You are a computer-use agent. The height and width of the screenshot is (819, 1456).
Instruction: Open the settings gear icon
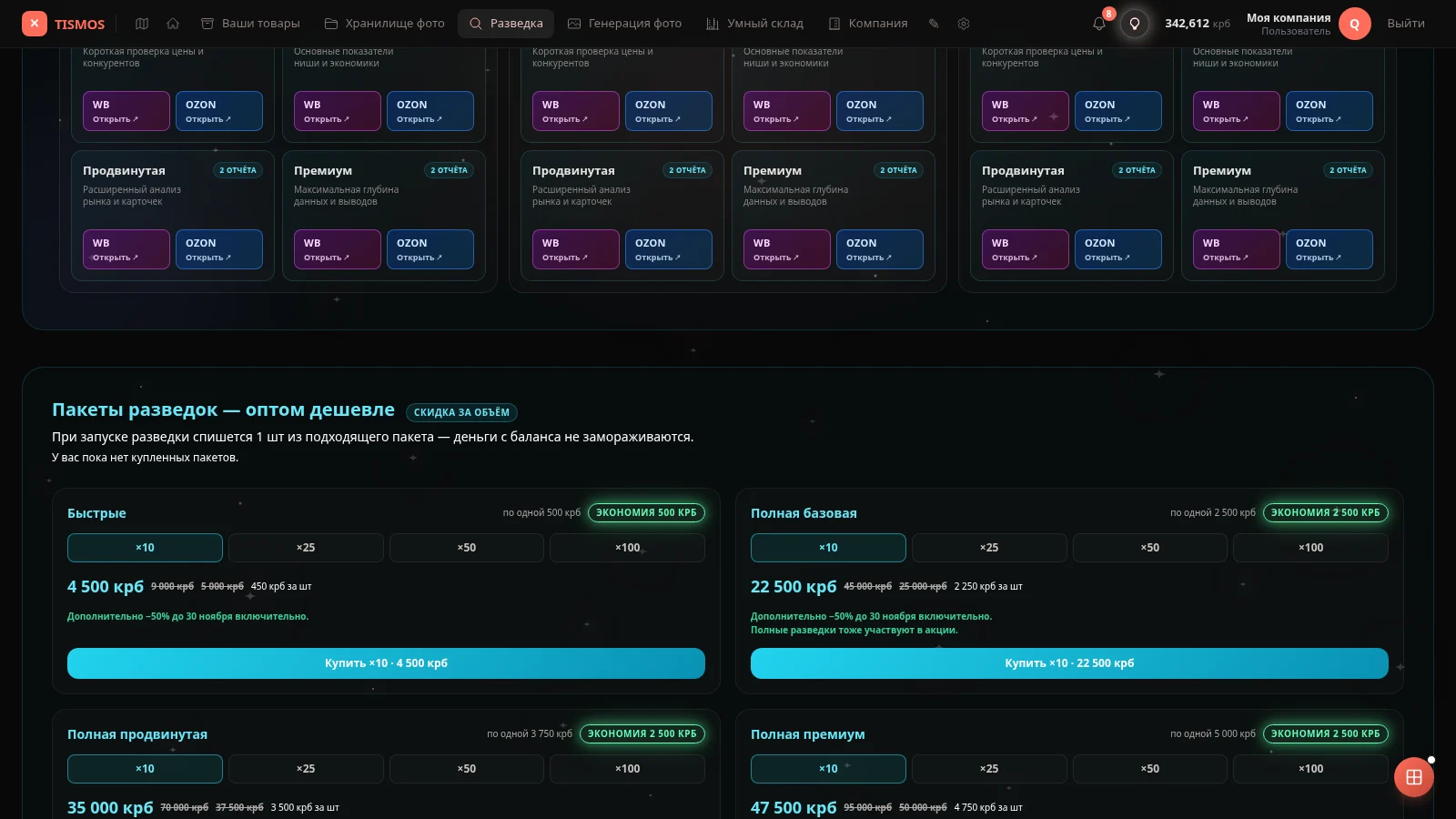[964, 24]
